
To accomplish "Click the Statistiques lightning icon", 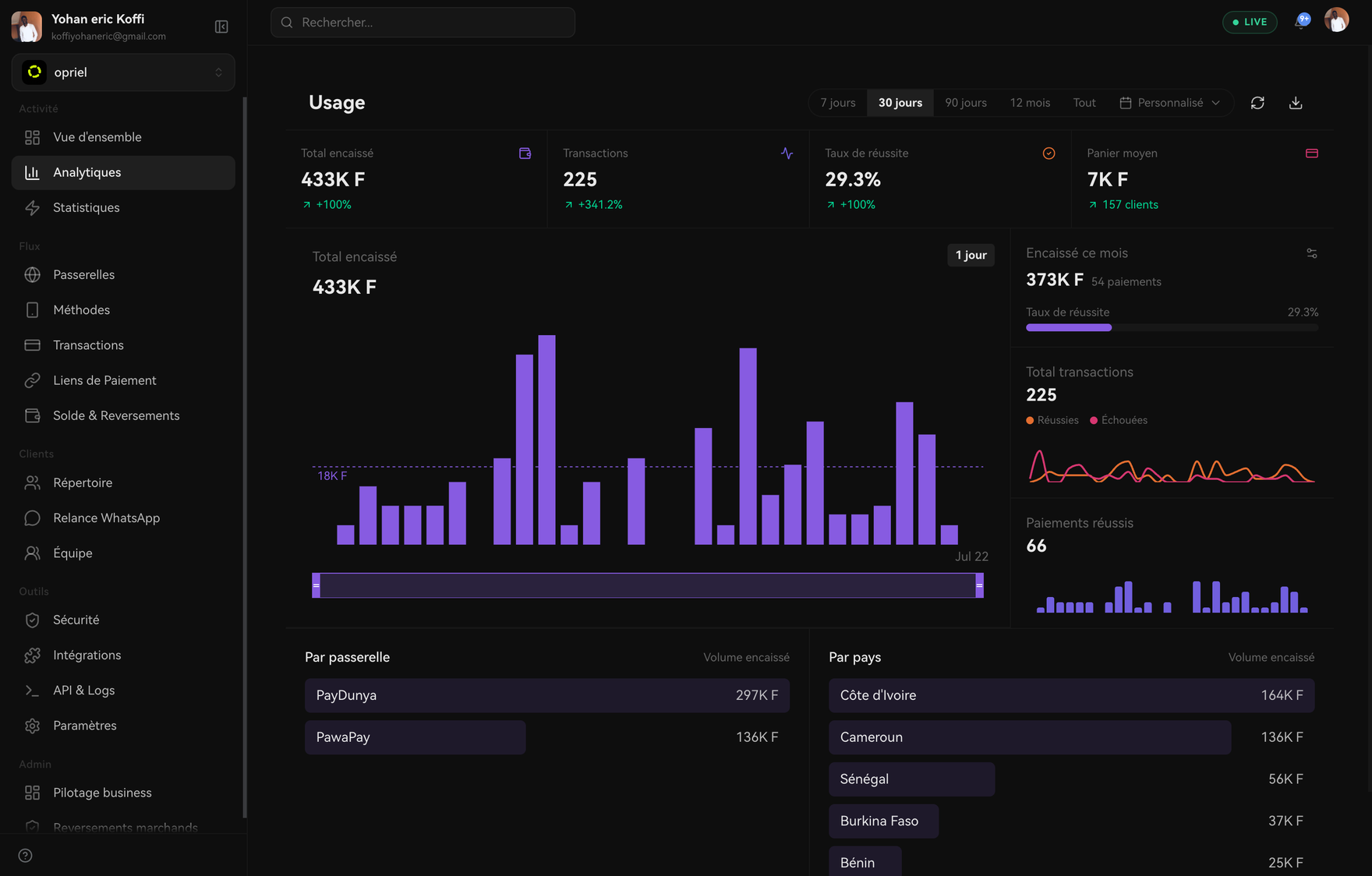I will [x=32, y=208].
